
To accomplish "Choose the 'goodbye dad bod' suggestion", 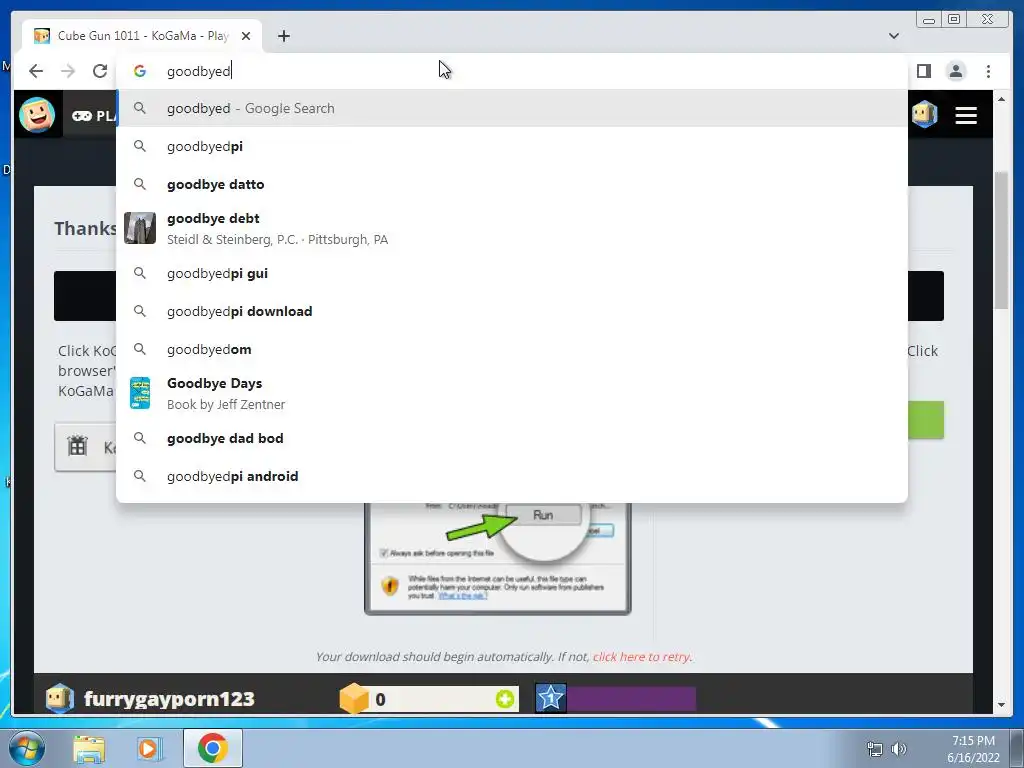I will coord(512,438).
